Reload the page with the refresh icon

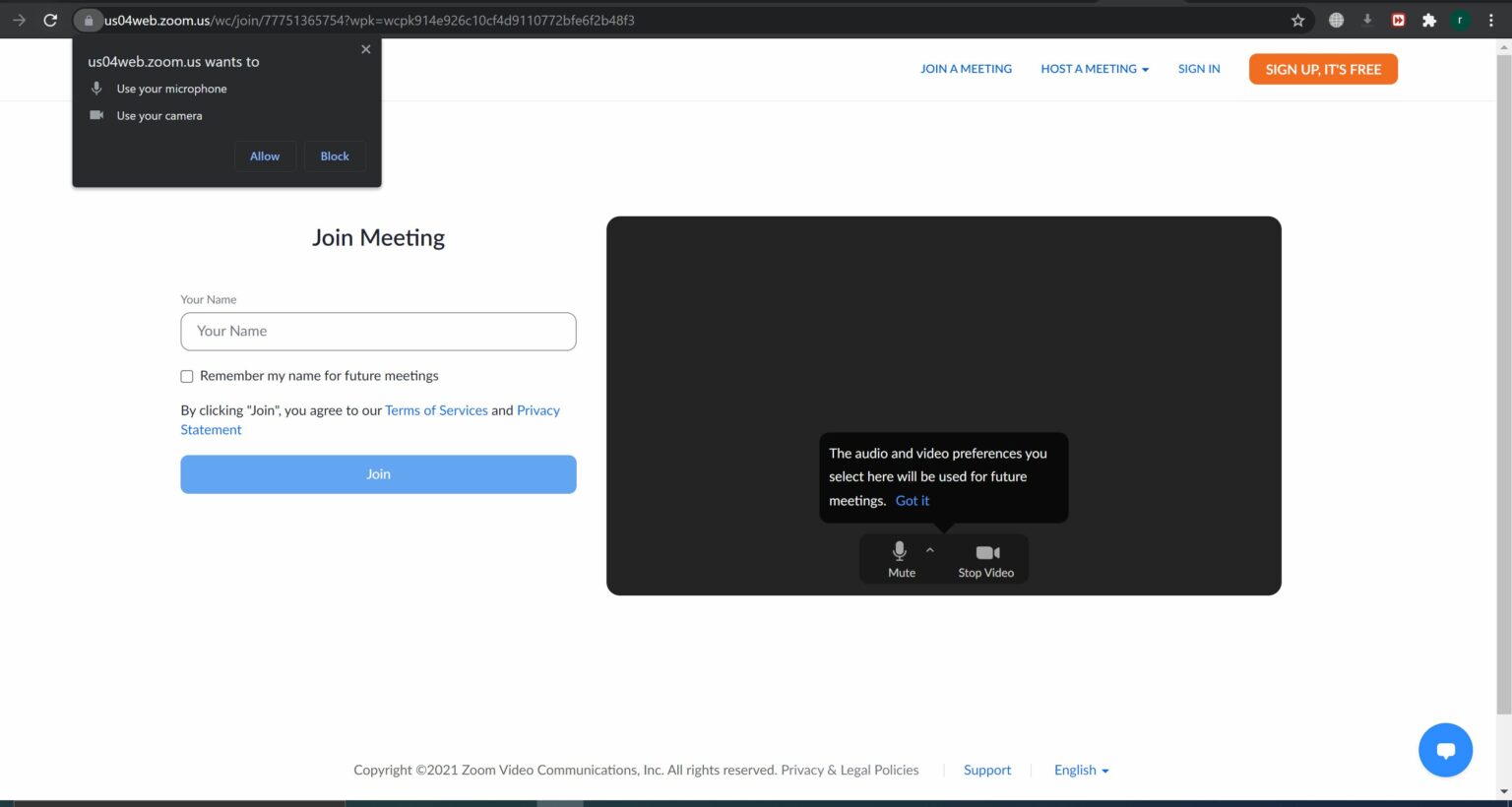(x=50, y=20)
